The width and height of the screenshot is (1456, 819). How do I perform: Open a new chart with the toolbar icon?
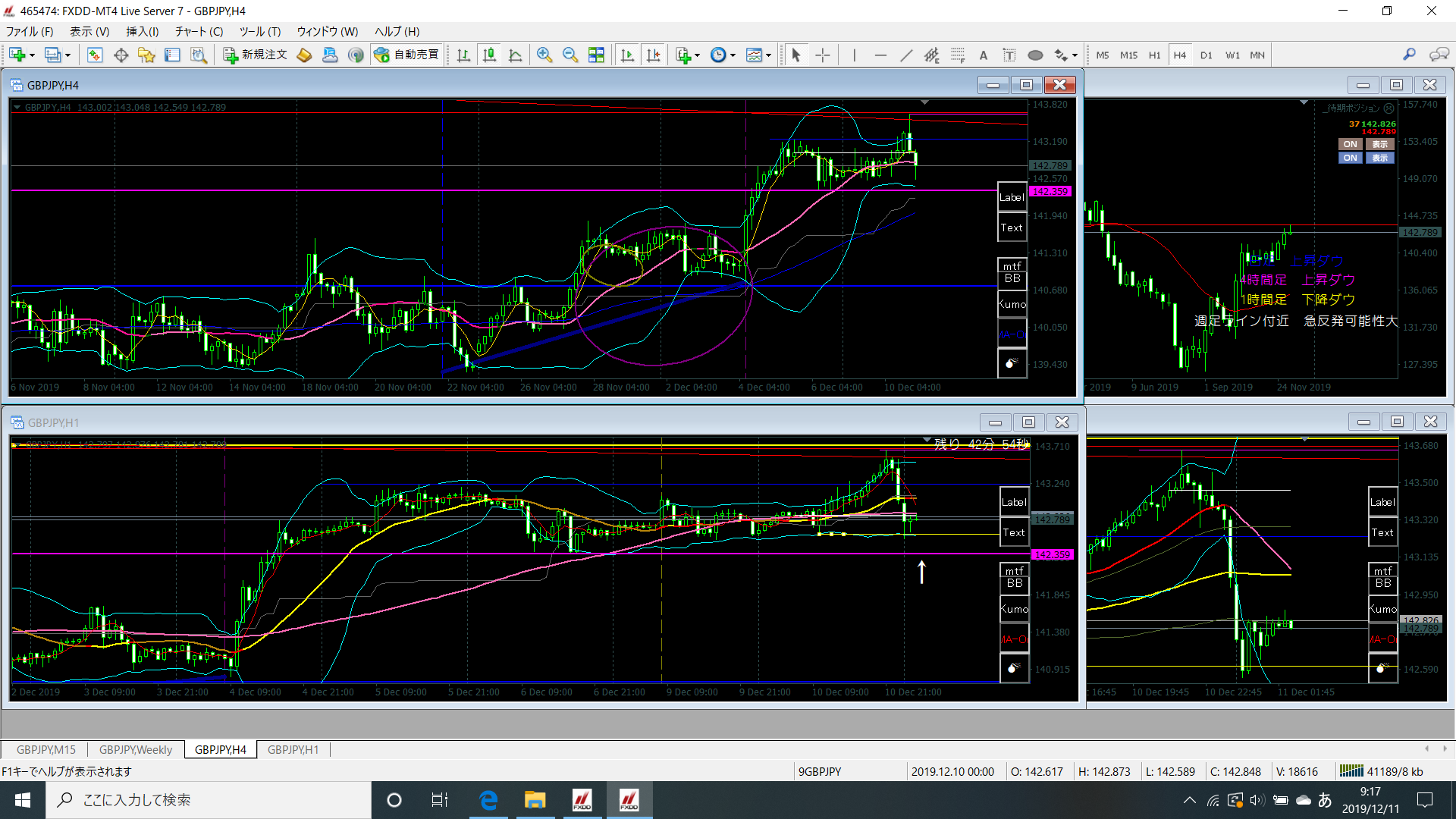click(17, 55)
